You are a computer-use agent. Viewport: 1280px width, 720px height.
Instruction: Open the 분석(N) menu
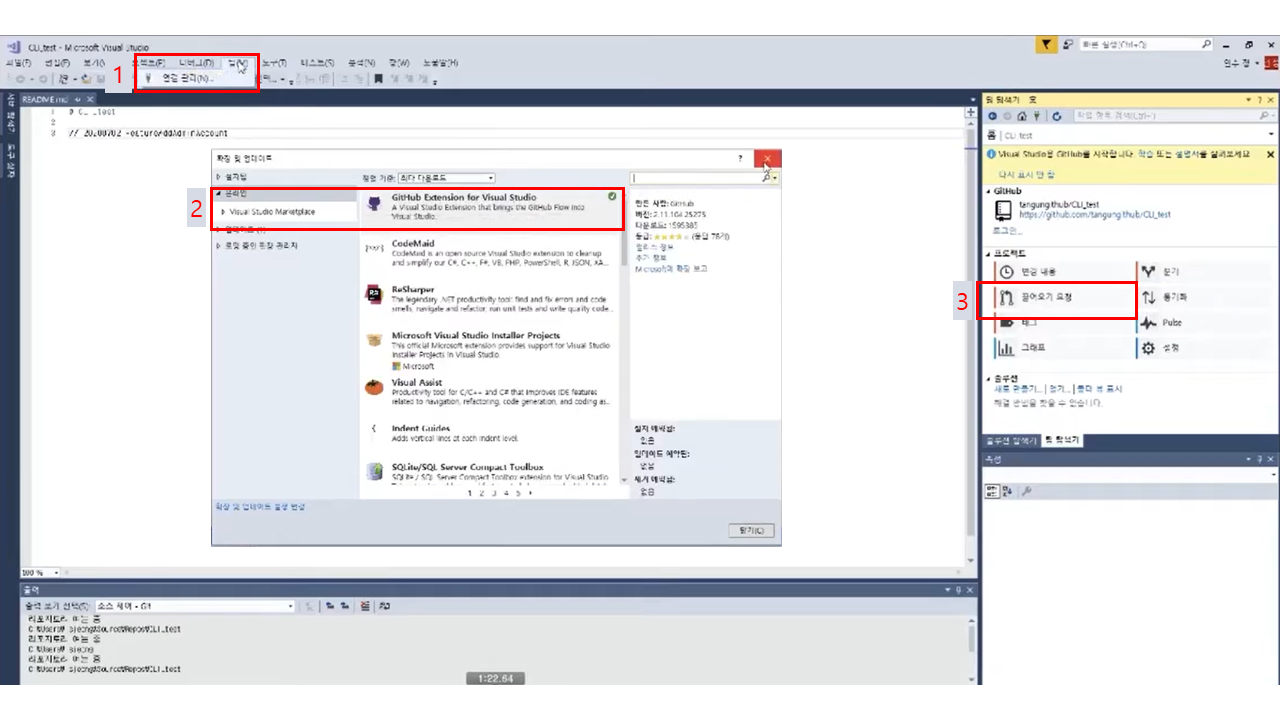point(361,63)
